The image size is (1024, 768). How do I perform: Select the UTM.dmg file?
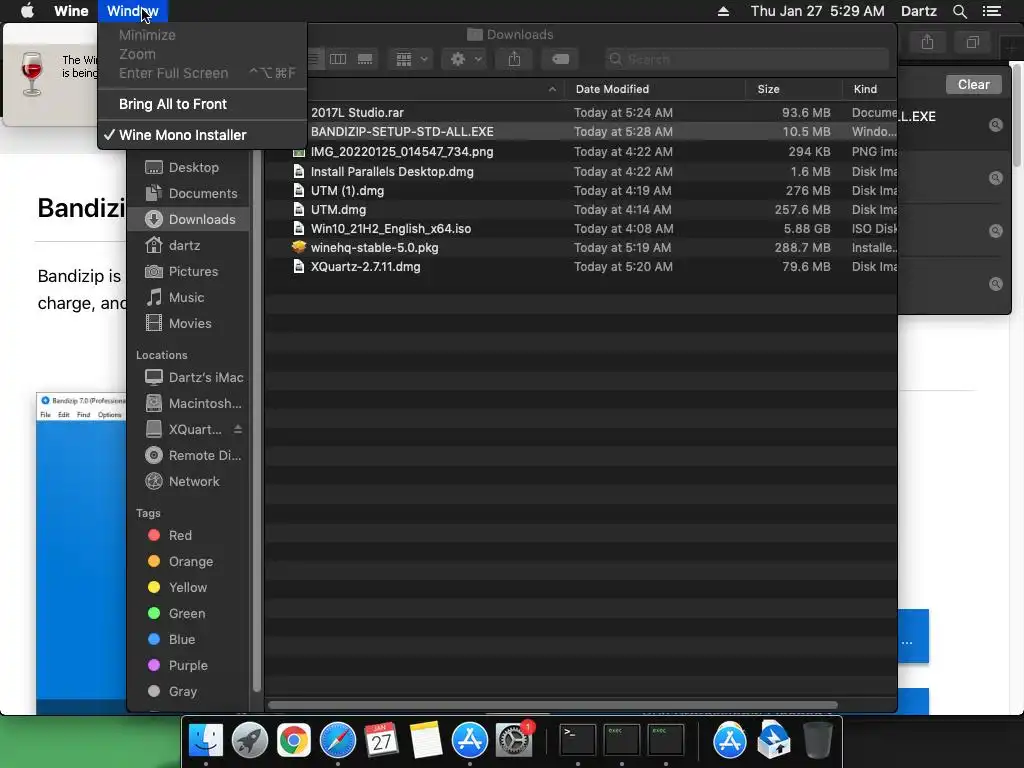pyautogui.click(x=338, y=210)
